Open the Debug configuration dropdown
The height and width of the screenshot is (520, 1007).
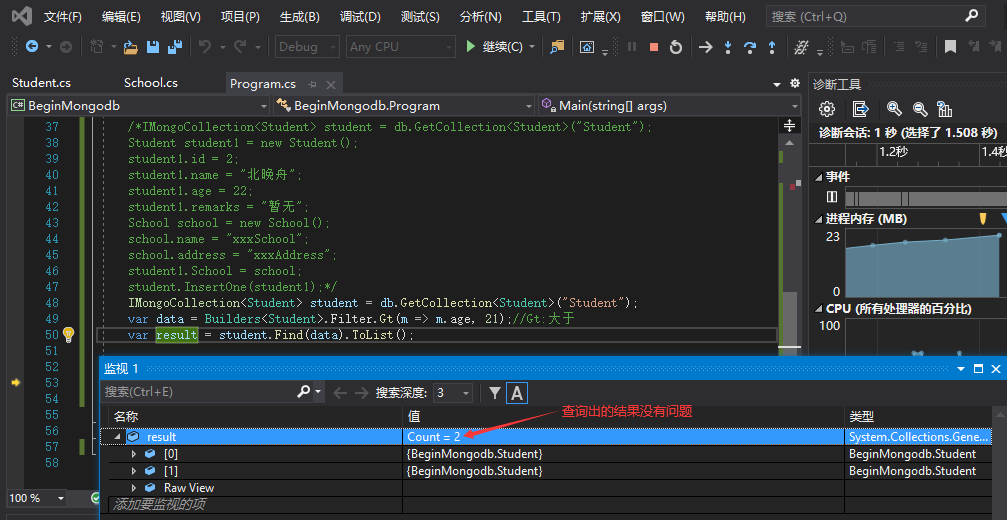click(307, 47)
